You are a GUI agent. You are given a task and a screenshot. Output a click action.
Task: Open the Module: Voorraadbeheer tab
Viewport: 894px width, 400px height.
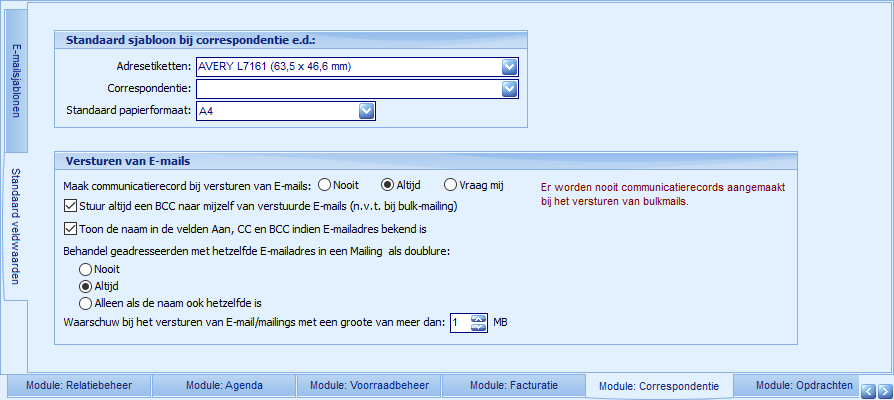point(369,386)
